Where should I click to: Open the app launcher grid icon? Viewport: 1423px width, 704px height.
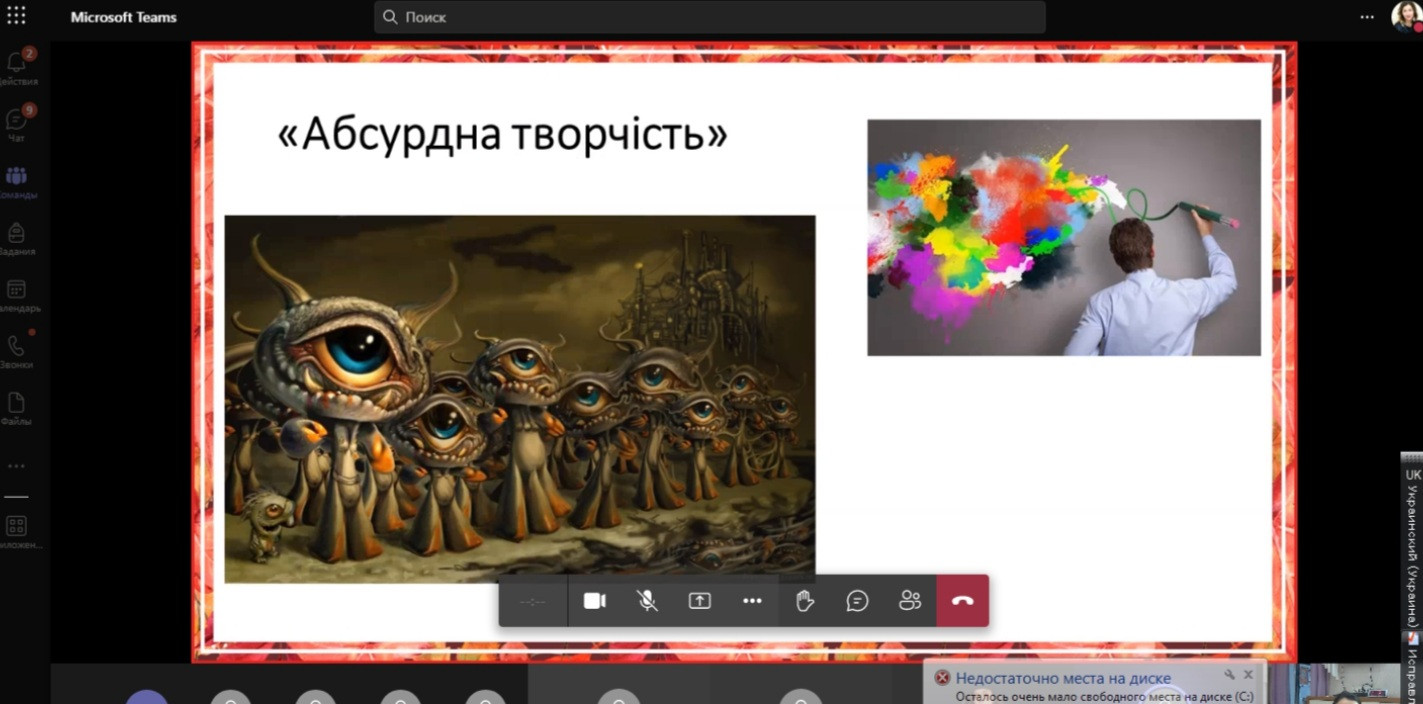click(16, 16)
